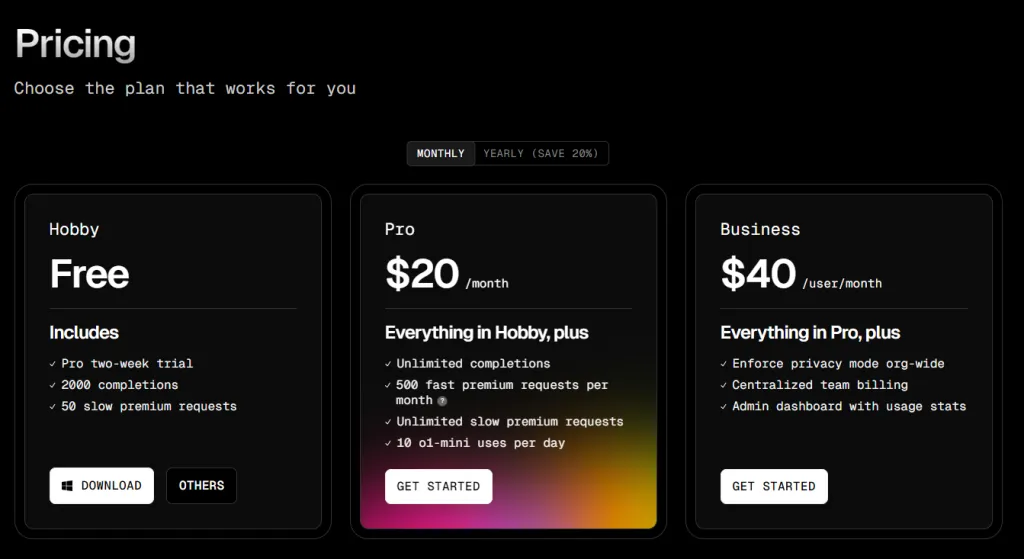Click checkmark next to Pro two-week trial
This screenshot has width=1024, height=559.
53,364
